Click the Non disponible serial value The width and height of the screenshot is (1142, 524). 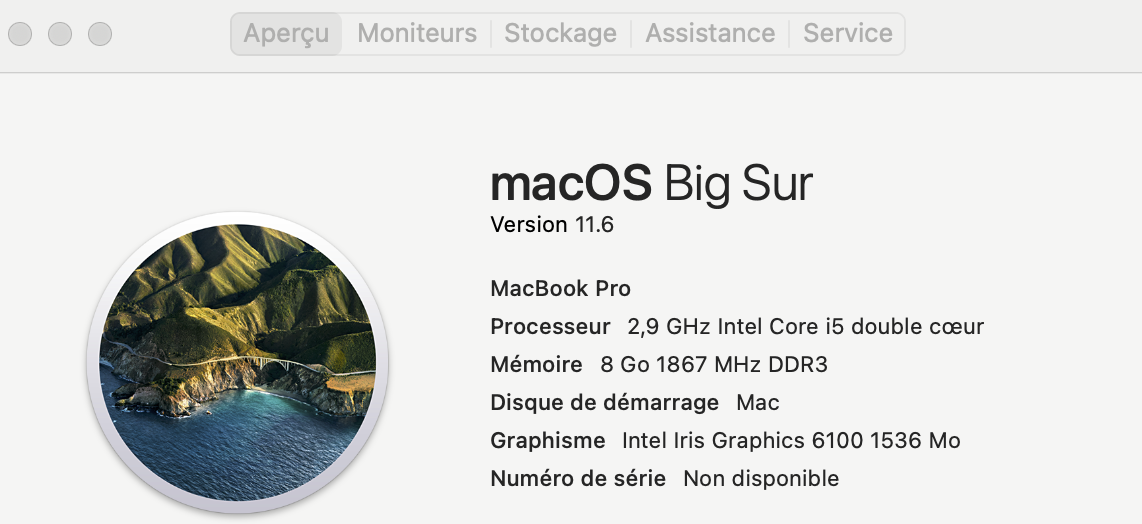761,479
